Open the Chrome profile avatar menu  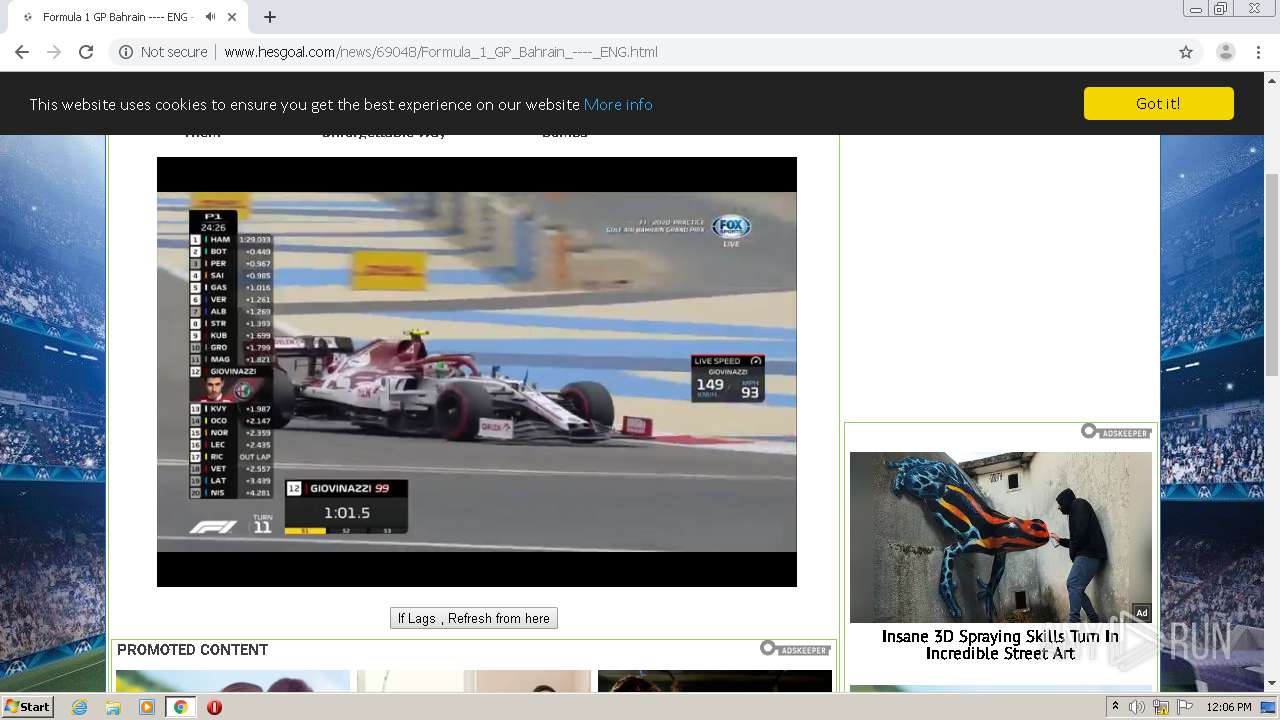tap(1226, 52)
